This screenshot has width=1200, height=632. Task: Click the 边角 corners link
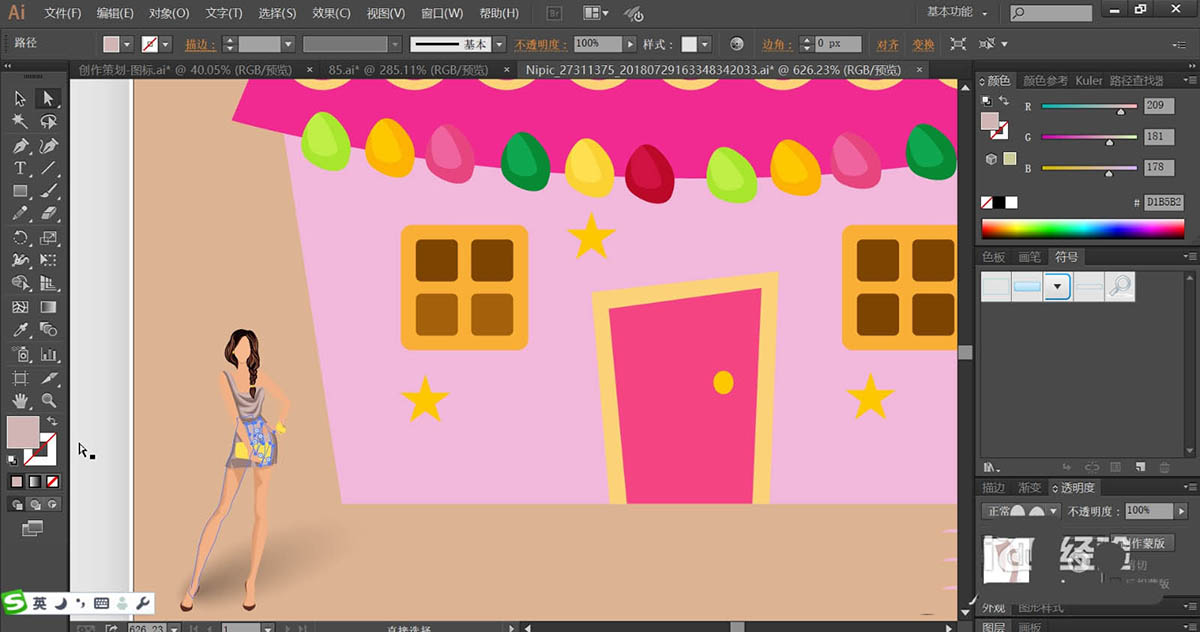click(x=778, y=44)
